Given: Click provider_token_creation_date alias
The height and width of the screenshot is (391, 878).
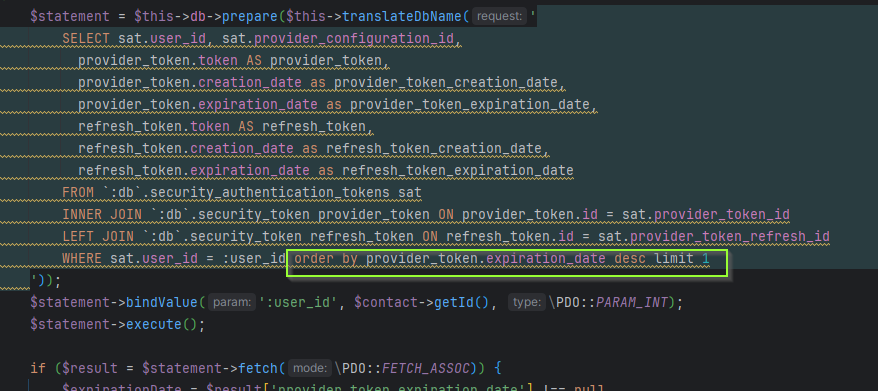Looking at the screenshot, I should coord(446,83).
